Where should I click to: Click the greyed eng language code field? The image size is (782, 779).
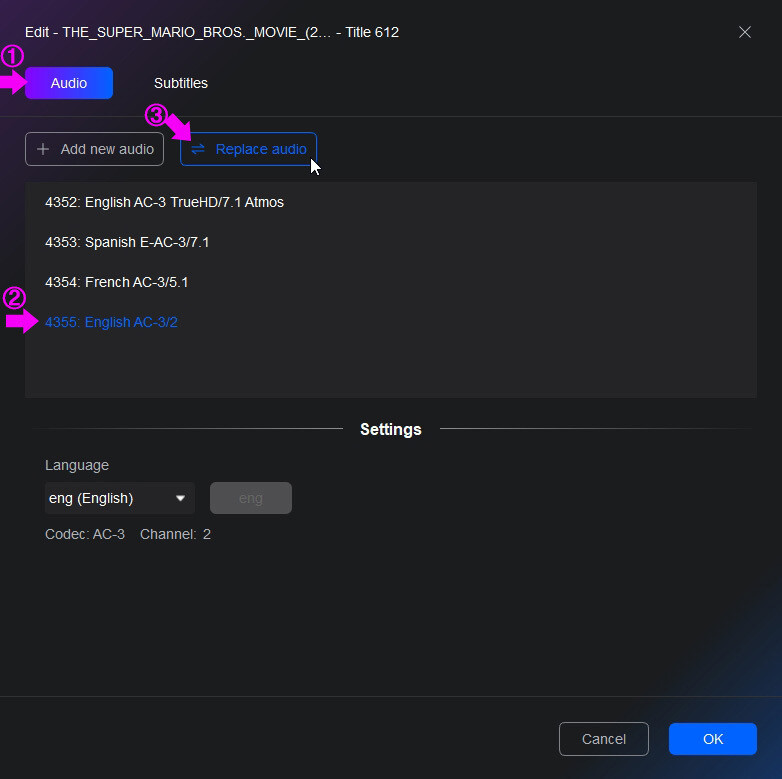pyautogui.click(x=251, y=498)
